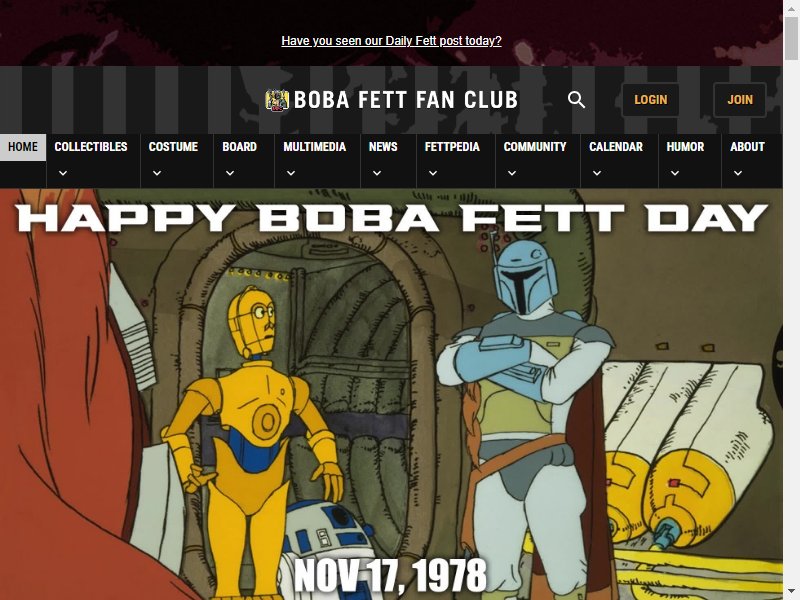Expand the Collectibles menu chevron
The image size is (800, 600).
pos(63,173)
